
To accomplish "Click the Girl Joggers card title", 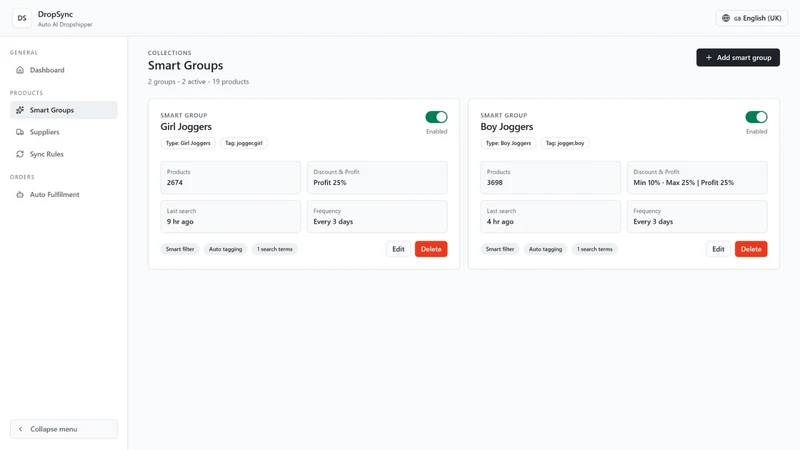I will tap(186, 127).
